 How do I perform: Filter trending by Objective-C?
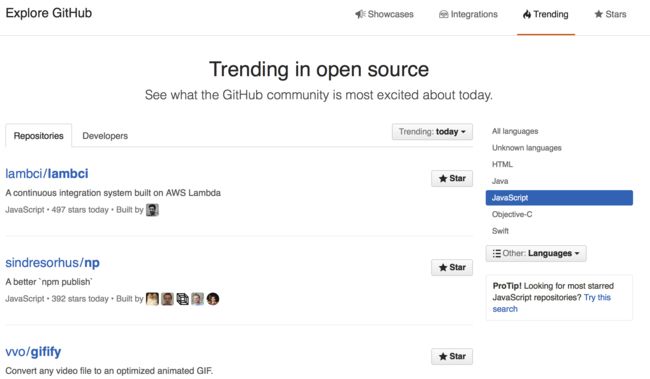pyautogui.click(x=512, y=214)
